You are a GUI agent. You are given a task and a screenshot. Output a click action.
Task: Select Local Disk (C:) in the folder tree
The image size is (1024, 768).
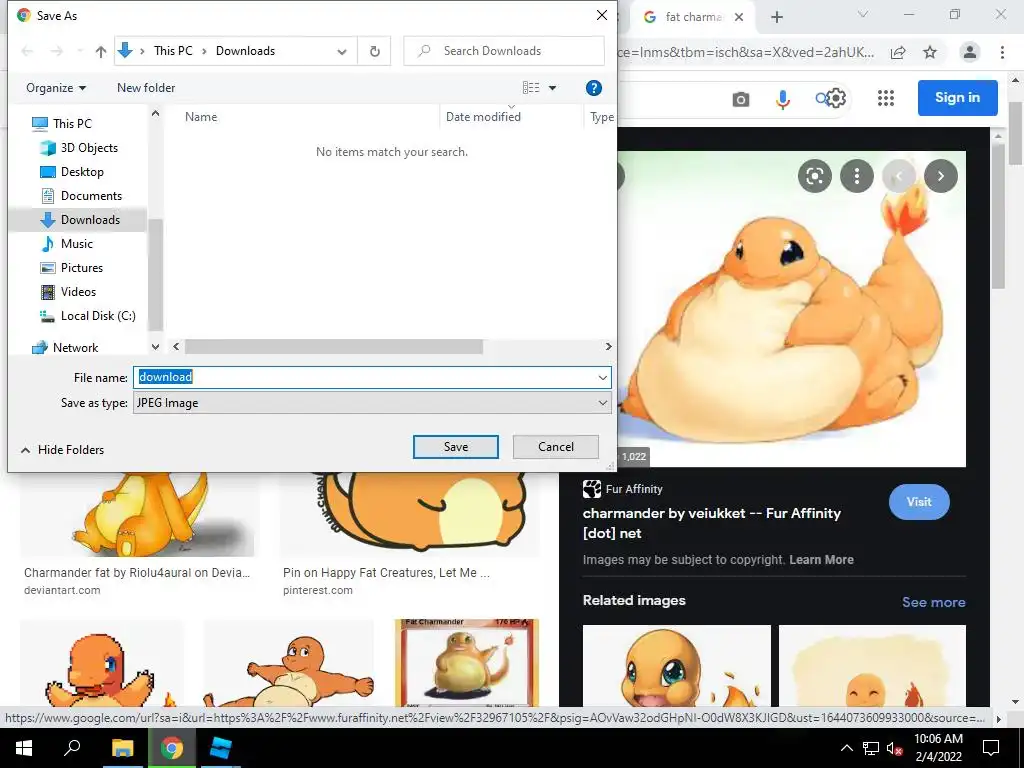coord(88,316)
